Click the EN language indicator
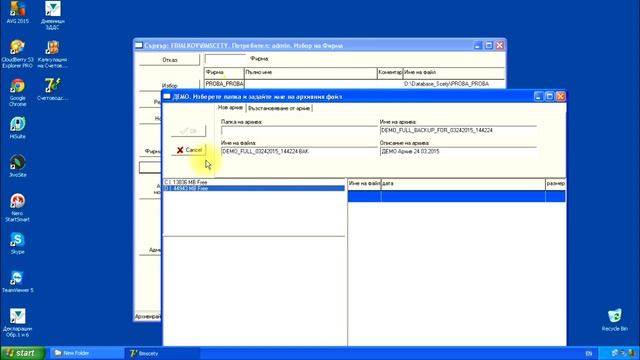The height and width of the screenshot is (360, 640). [x=589, y=353]
